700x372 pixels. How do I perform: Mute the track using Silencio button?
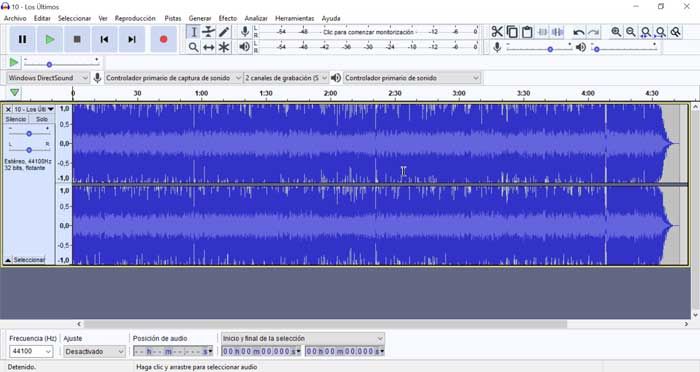click(x=16, y=119)
